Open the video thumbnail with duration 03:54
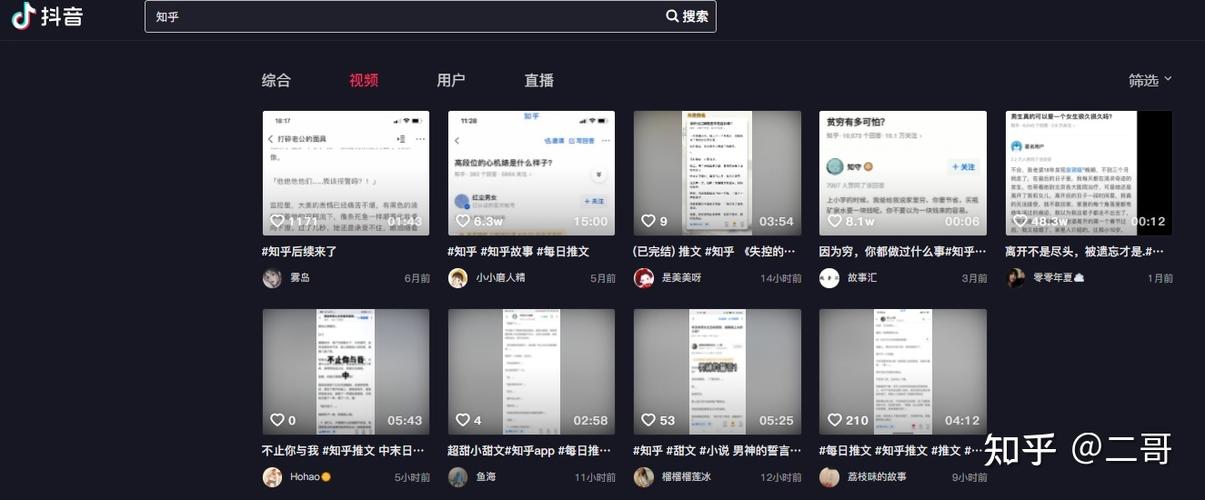Image resolution: width=1205 pixels, height=500 pixels. (717, 173)
